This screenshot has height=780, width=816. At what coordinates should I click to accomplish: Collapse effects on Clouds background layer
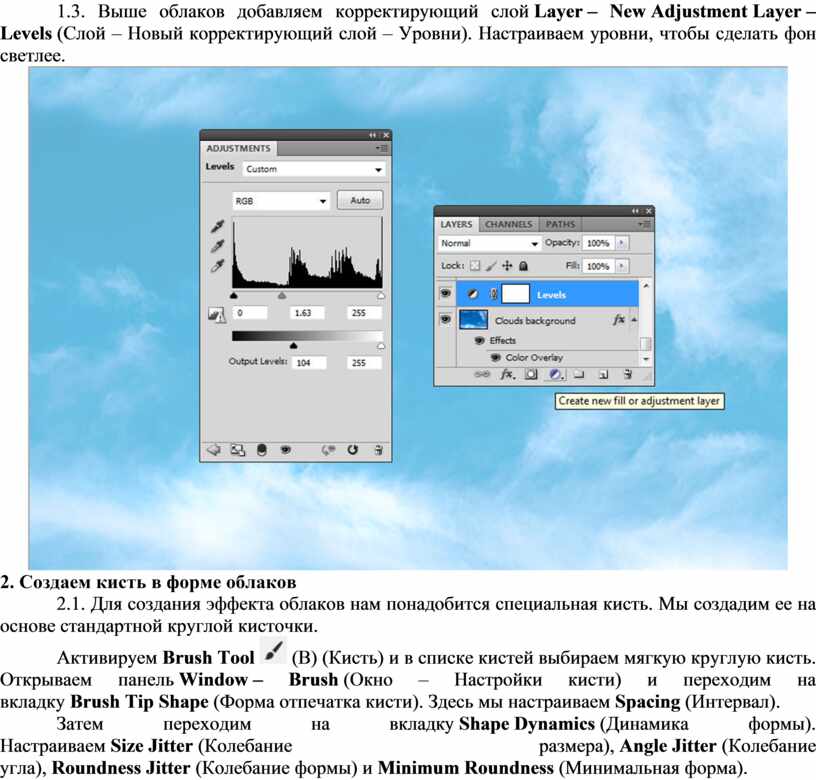tap(634, 319)
